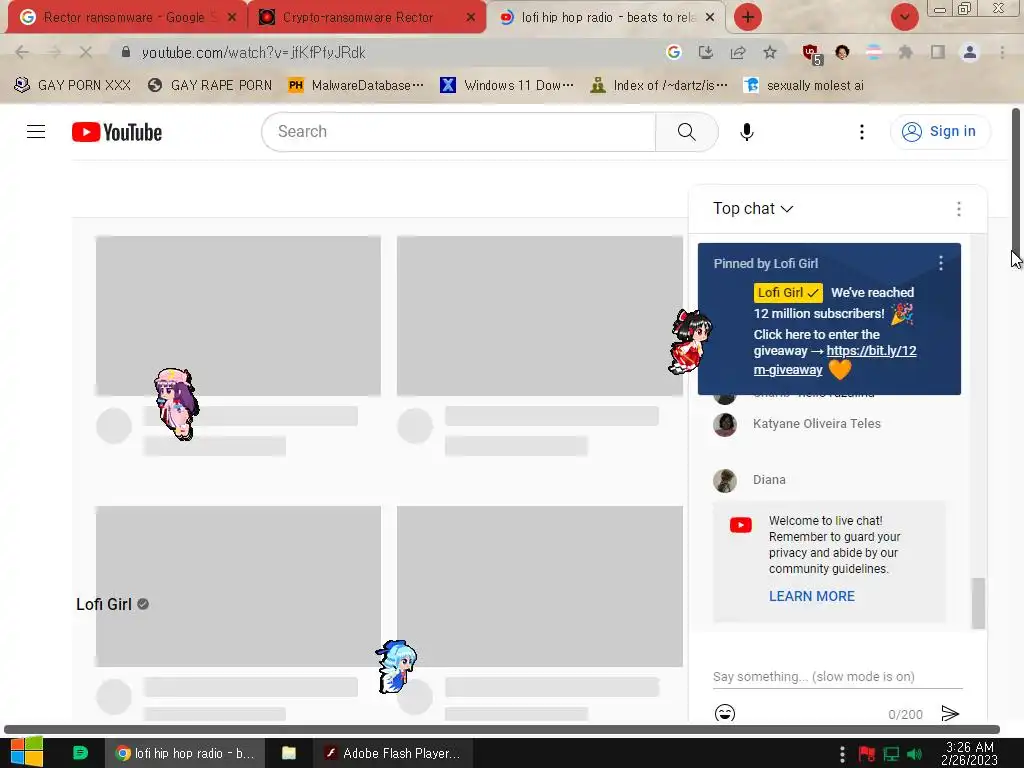
Task: Toggle the browser side panel
Action: (x=938, y=52)
